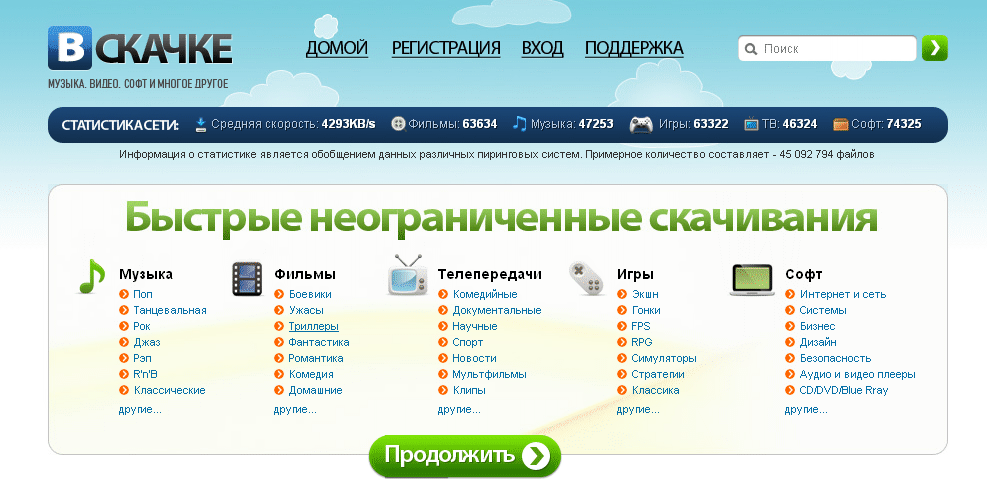Select the Триллеры film genre link
The image size is (987, 485).
tap(313, 326)
